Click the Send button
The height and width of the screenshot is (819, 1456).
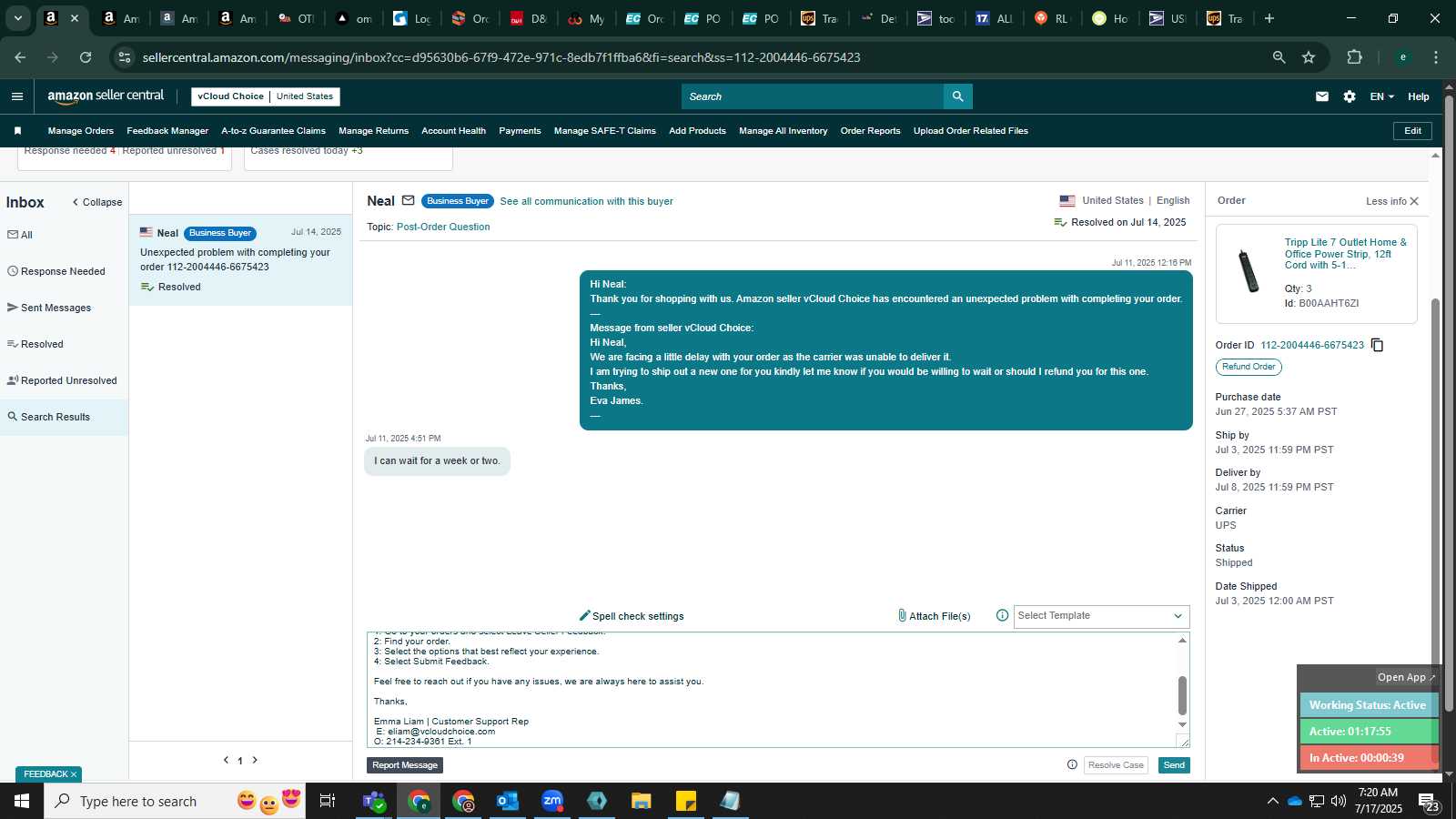1174,765
